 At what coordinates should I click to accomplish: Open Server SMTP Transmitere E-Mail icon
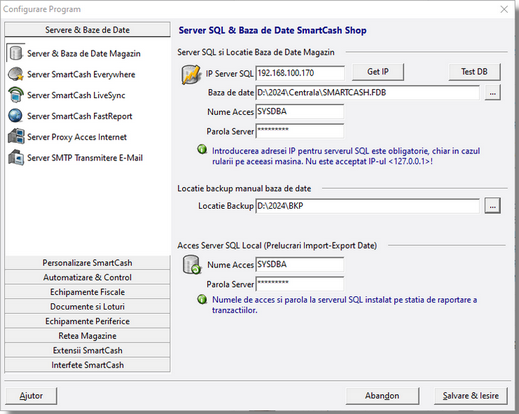click(16, 157)
